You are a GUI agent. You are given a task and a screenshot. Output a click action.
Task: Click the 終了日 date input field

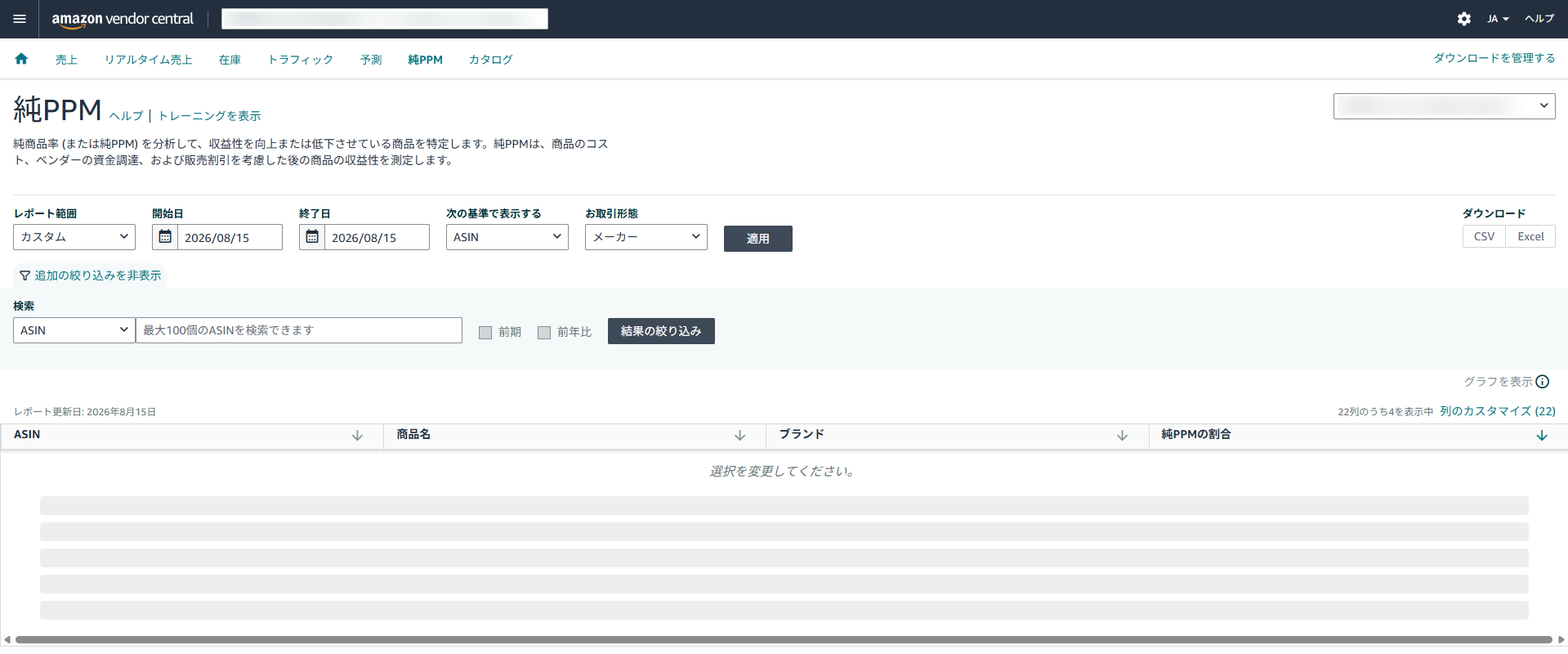click(x=377, y=237)
